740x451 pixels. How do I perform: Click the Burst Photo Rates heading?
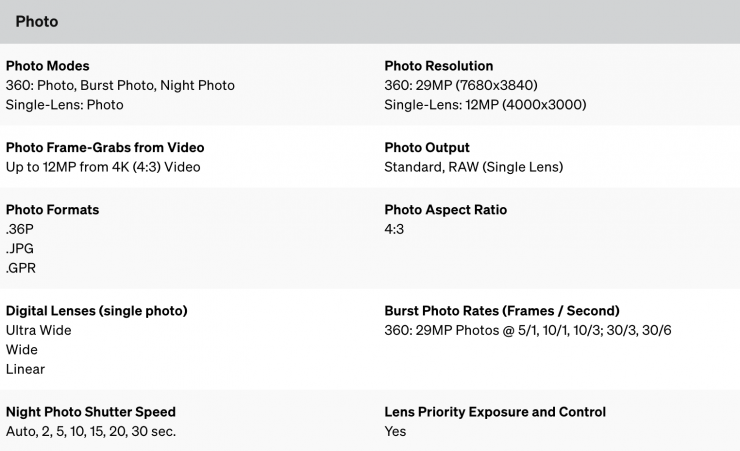502,311
